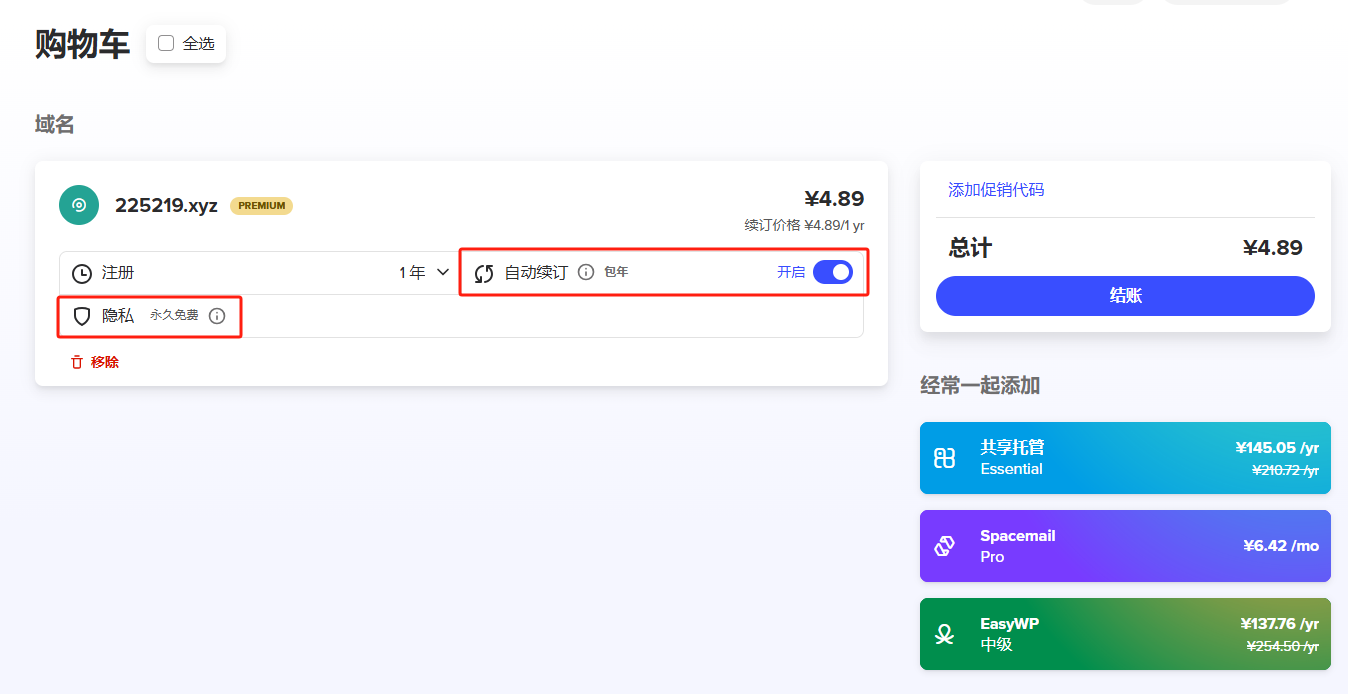This screenshot has height=694, width=1348.
Task: Click the 225219.xyz domain circle icon
Action: (x=79, y=205)
